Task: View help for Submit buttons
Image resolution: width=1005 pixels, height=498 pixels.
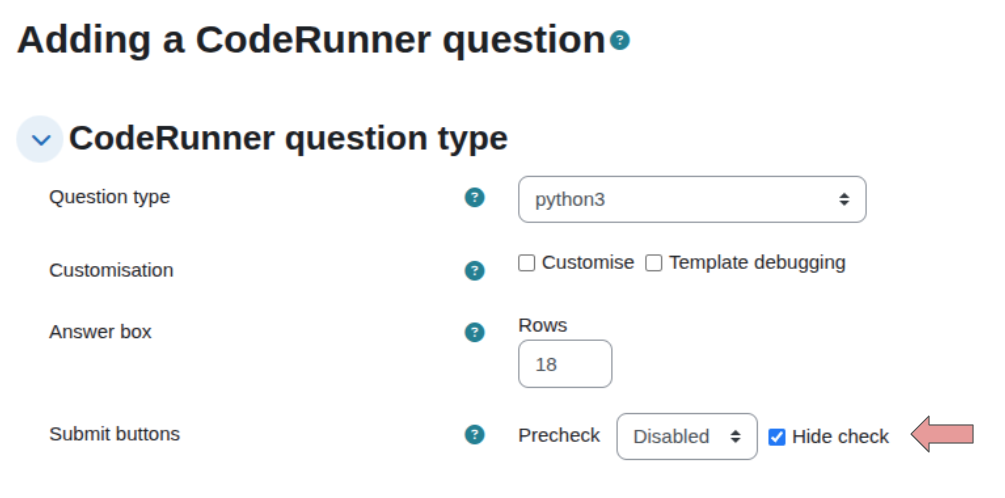Action: point(475,434)
